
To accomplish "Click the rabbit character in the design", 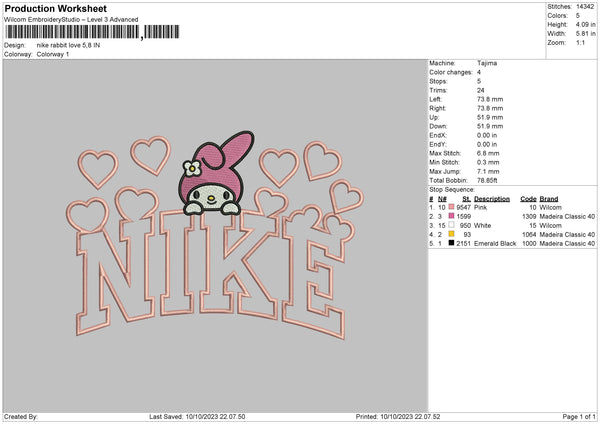I will tap(215, 173).
